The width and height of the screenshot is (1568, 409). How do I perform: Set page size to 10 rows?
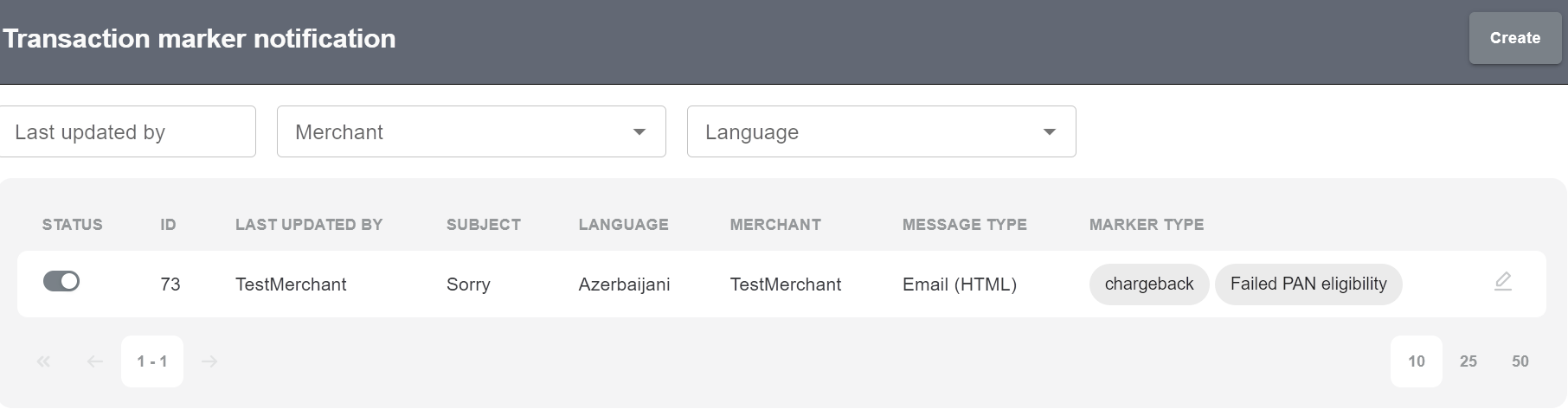click(x=1416, y=361)
